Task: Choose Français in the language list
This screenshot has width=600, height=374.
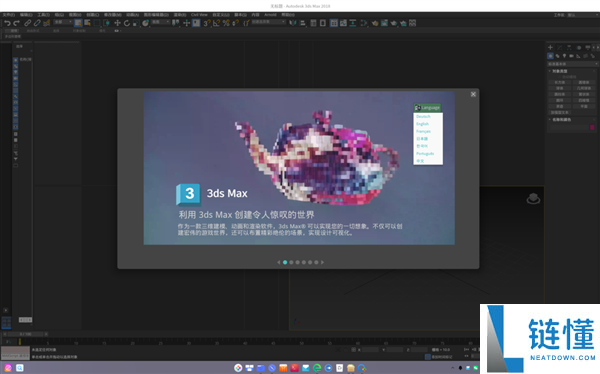Action: 423,131
